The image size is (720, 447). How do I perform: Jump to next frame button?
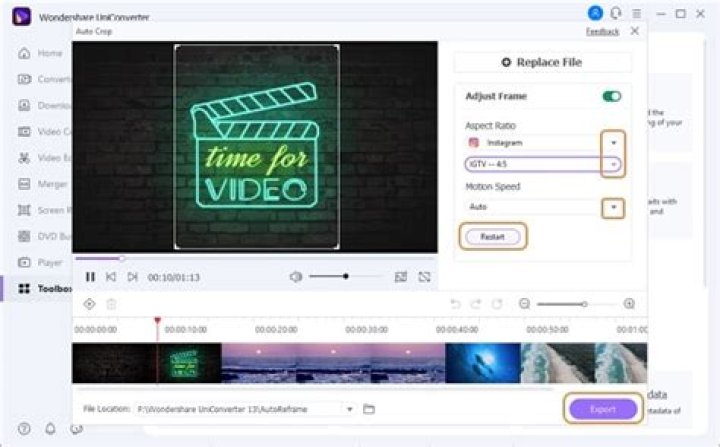[x=133, y=277]
